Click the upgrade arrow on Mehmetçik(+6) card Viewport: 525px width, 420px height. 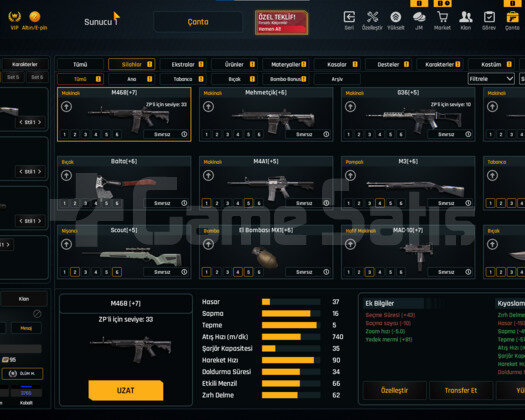click(208, 107)
